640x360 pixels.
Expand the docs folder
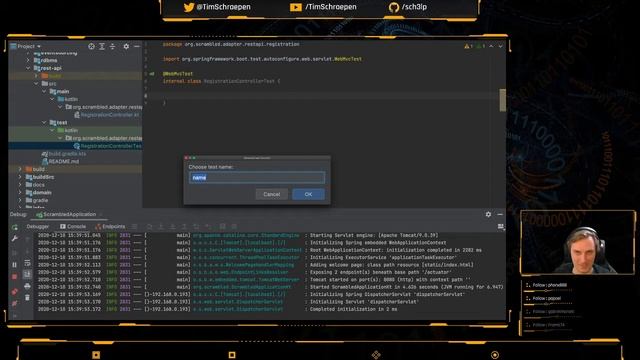(20, 185)
